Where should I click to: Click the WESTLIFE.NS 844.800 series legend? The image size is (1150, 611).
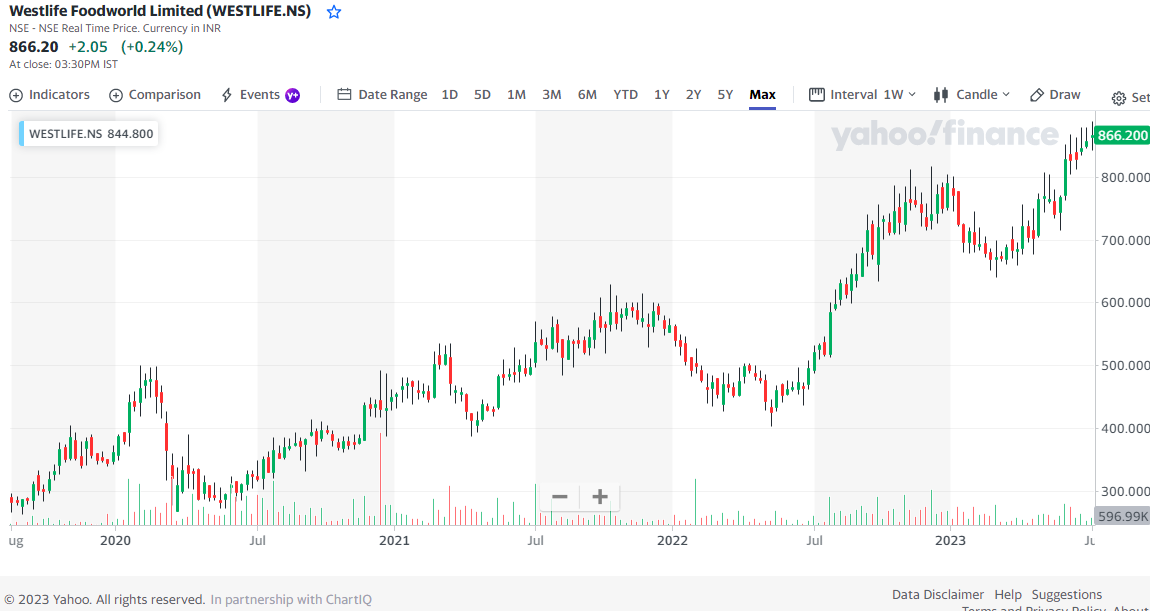pyautogui.click(x=88, y=133)
